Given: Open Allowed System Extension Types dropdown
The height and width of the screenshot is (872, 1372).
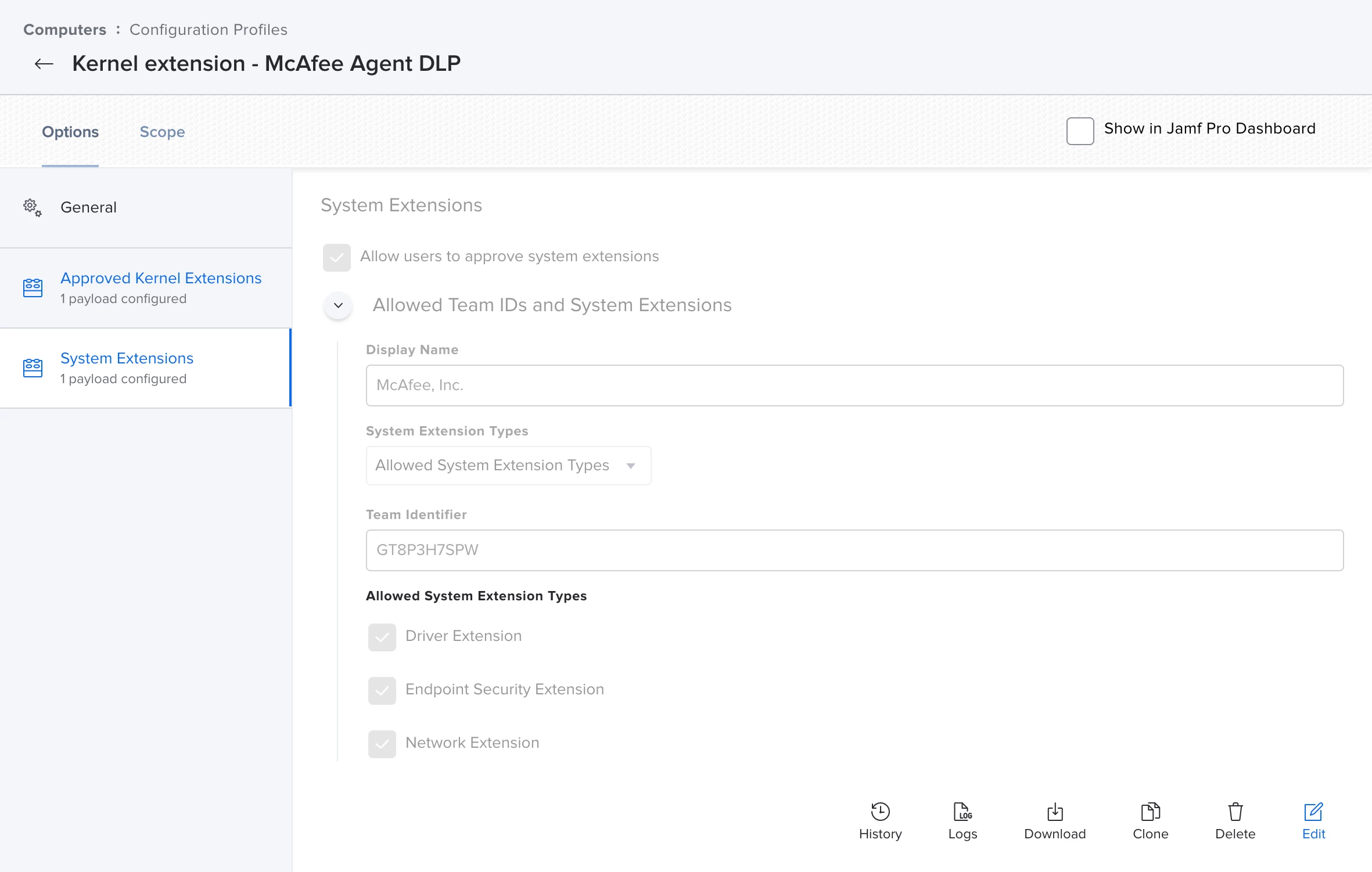Looking at the screenshot, I should point(508,466).
